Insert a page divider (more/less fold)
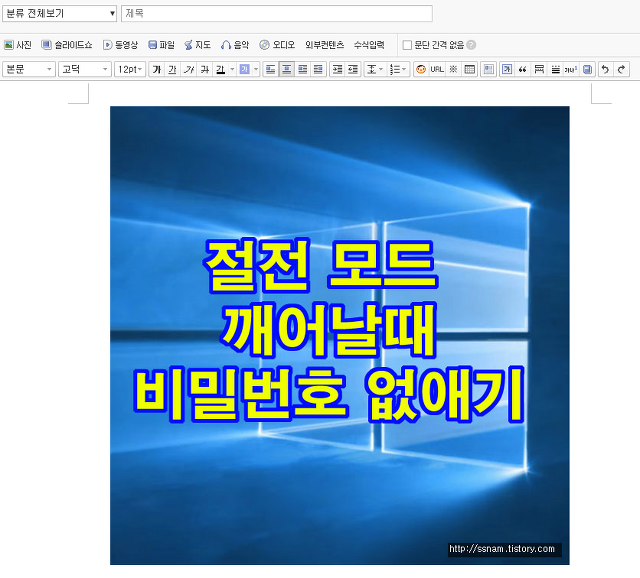640x578 pixels. 539,69
